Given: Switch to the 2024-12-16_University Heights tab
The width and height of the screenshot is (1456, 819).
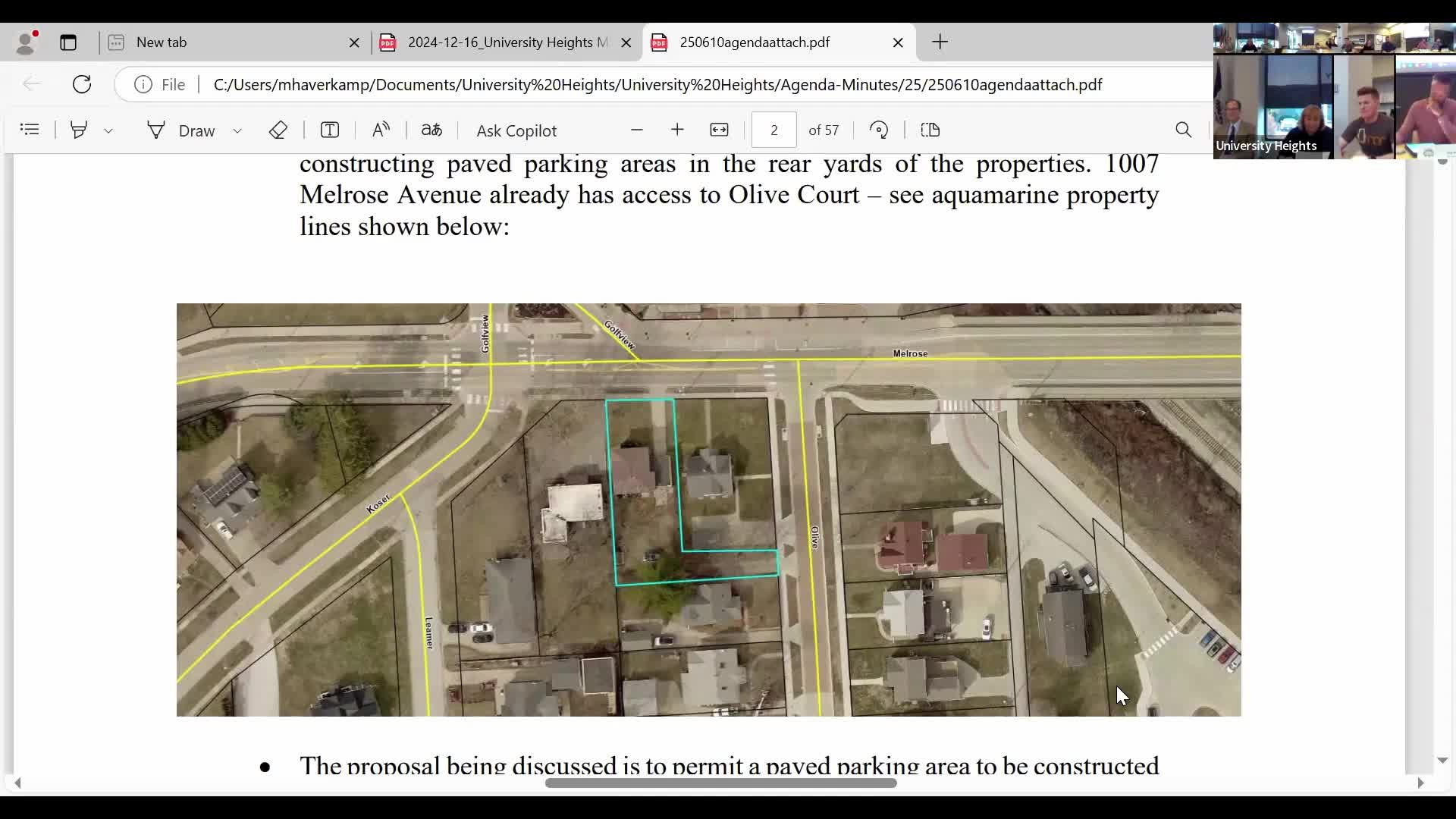Looking at the screenshot, I should (x=506, y=42).
